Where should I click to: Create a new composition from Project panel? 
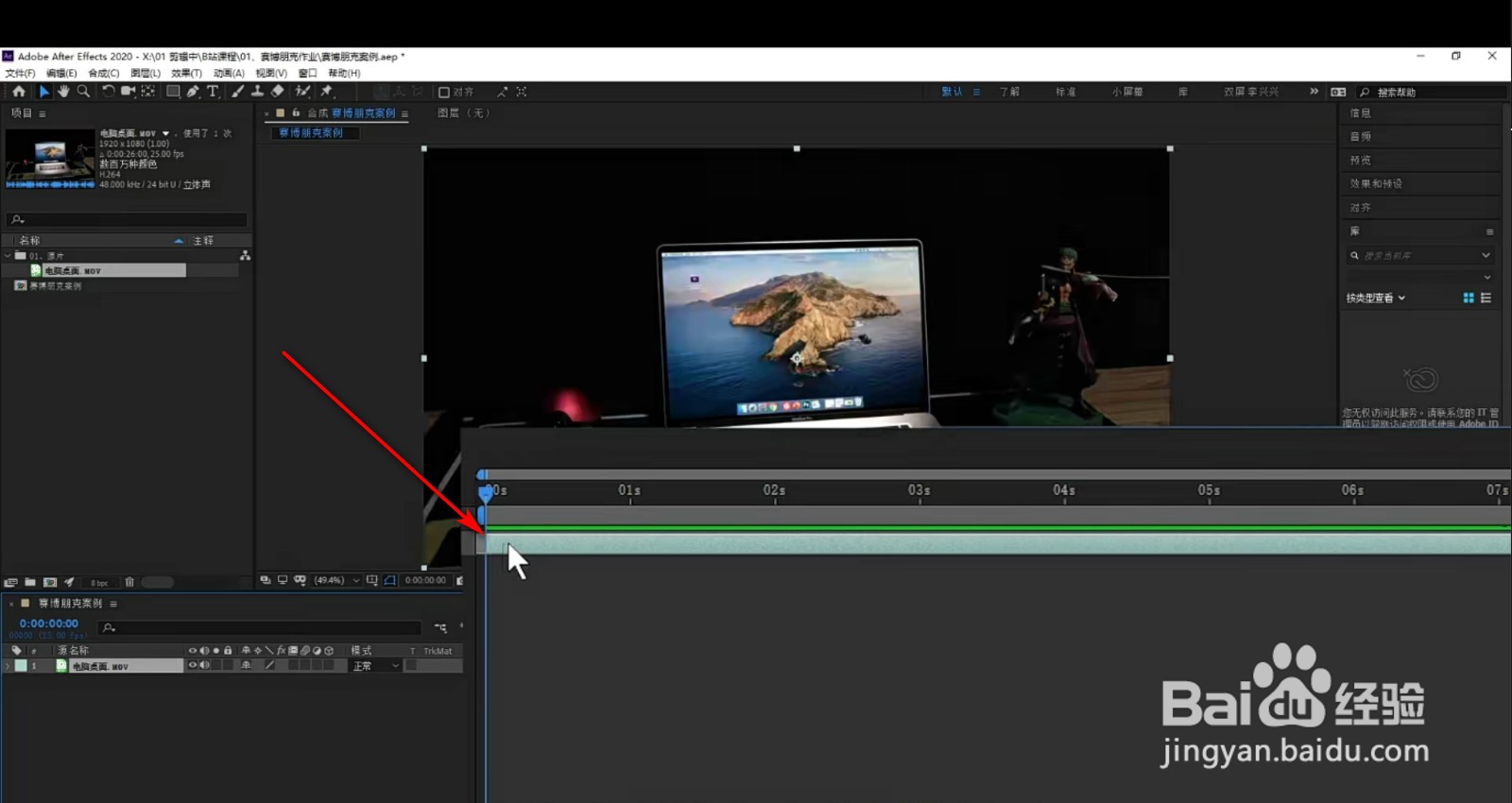pyautogui.click(x=50, y=582)
